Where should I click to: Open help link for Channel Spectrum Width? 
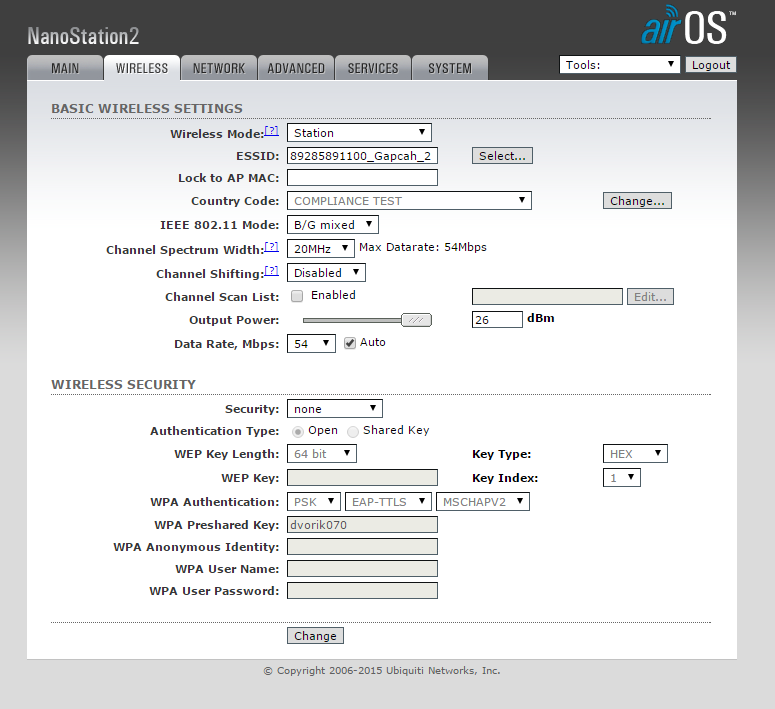(271, 247)
